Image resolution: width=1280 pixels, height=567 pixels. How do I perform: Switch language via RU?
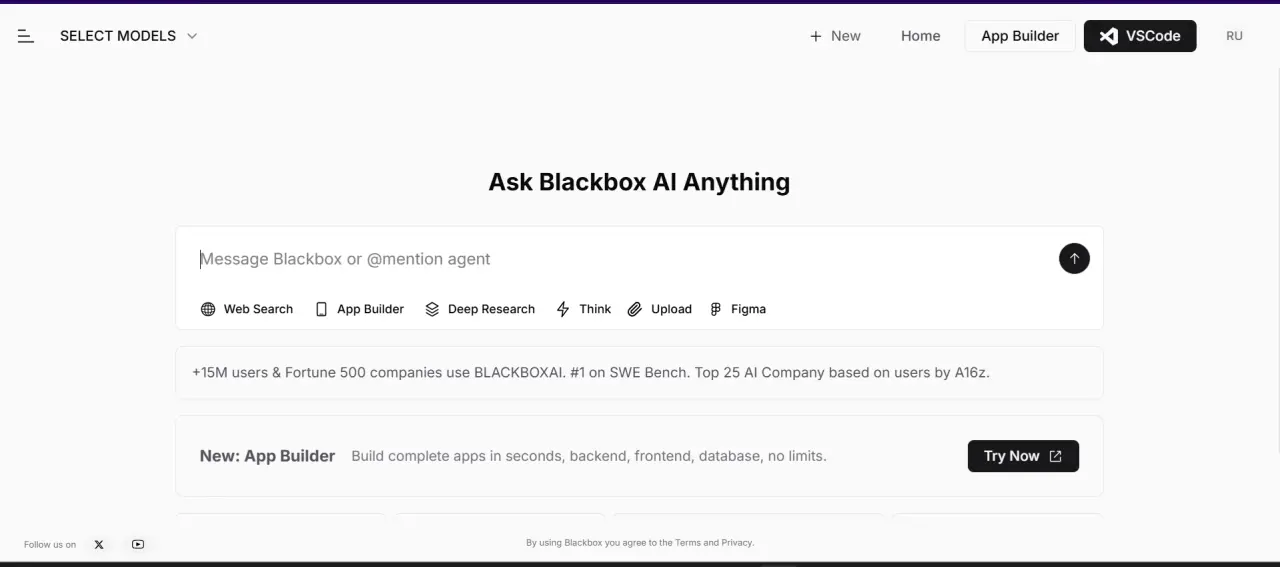click(x=1234, y=36)
